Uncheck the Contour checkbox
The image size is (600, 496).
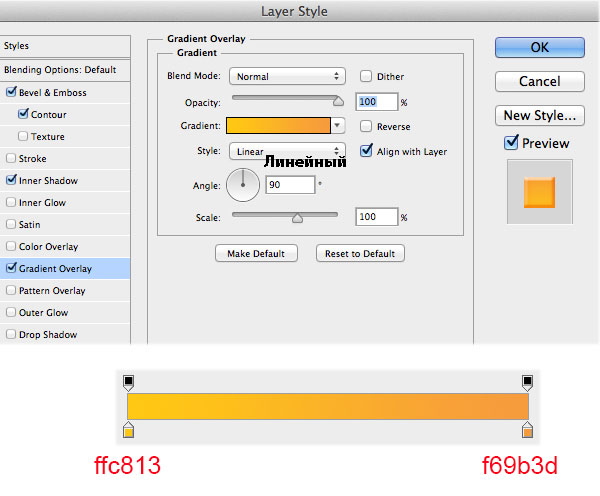(x=23, y=114)
